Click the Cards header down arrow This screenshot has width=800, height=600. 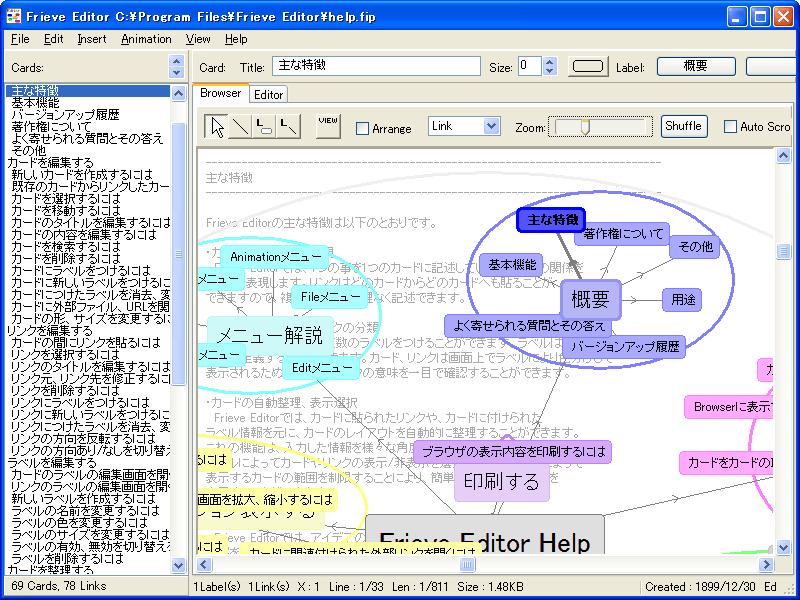point(176,73)
